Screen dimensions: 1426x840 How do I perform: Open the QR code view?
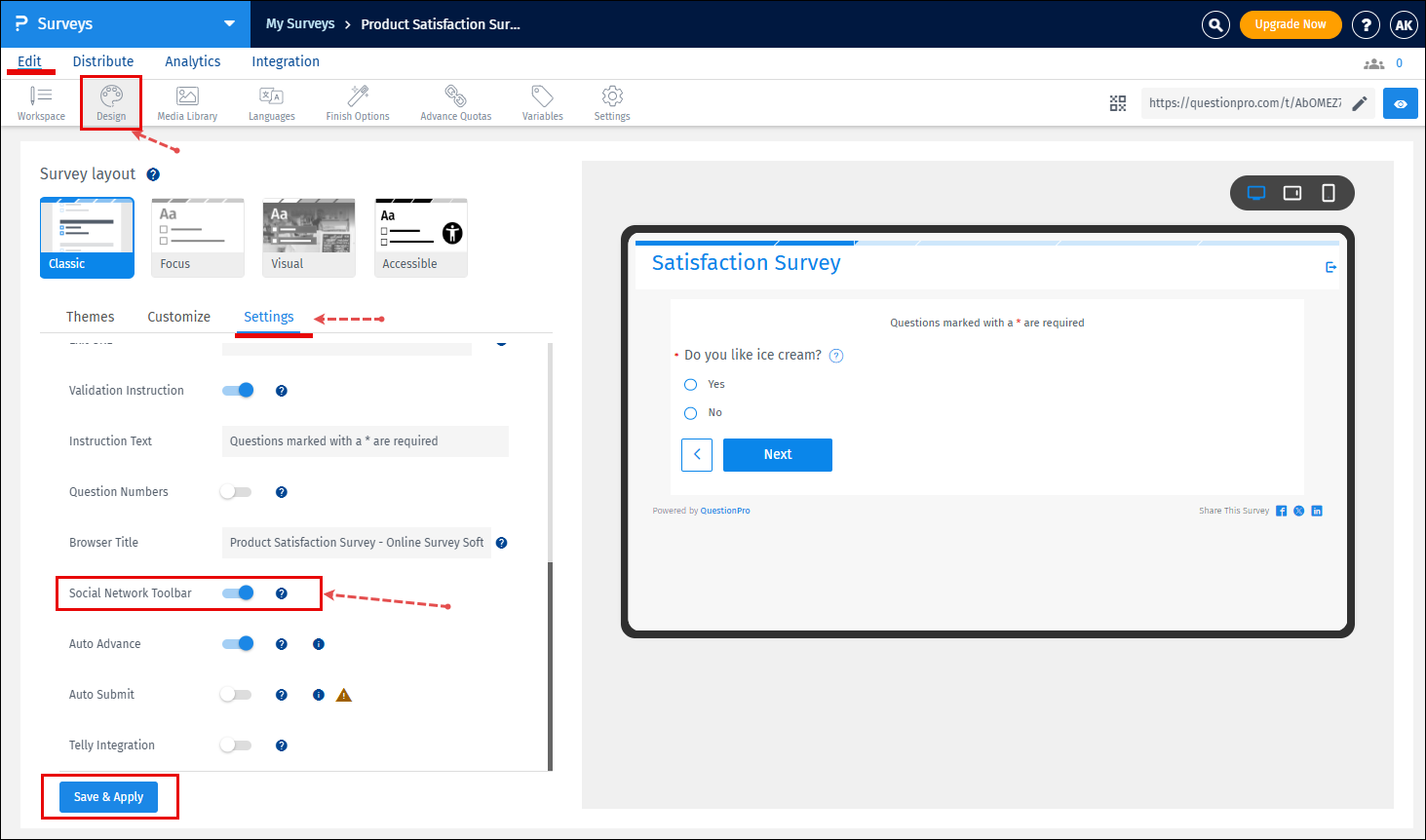point(1117,102)
